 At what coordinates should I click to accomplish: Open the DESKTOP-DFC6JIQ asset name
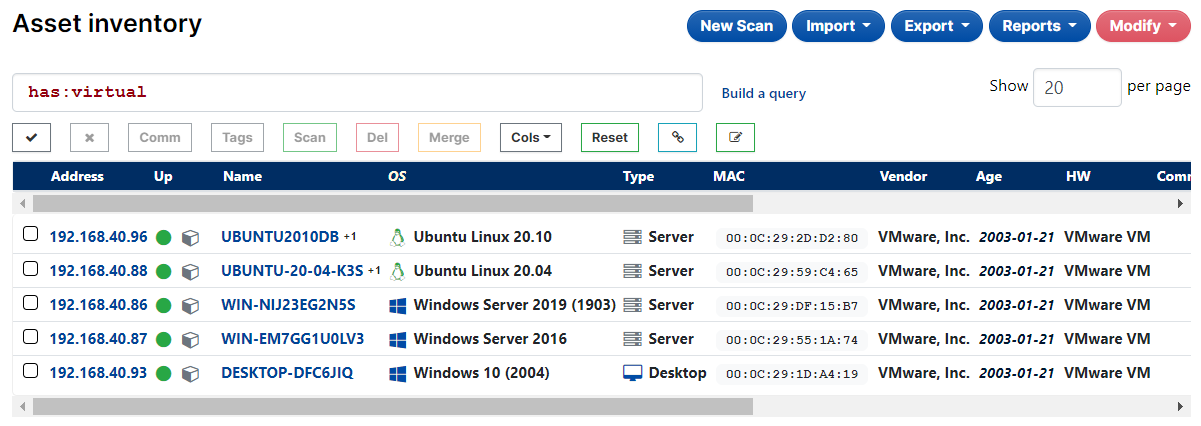(287, 373)
